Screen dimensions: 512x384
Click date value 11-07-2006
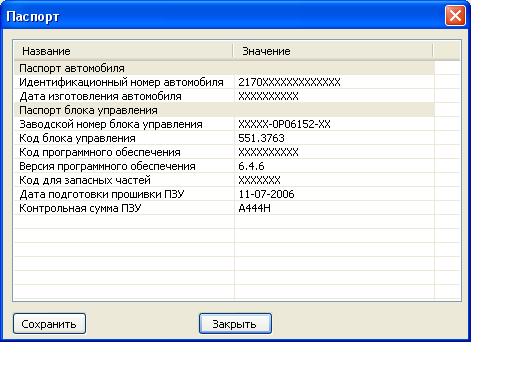266,194
